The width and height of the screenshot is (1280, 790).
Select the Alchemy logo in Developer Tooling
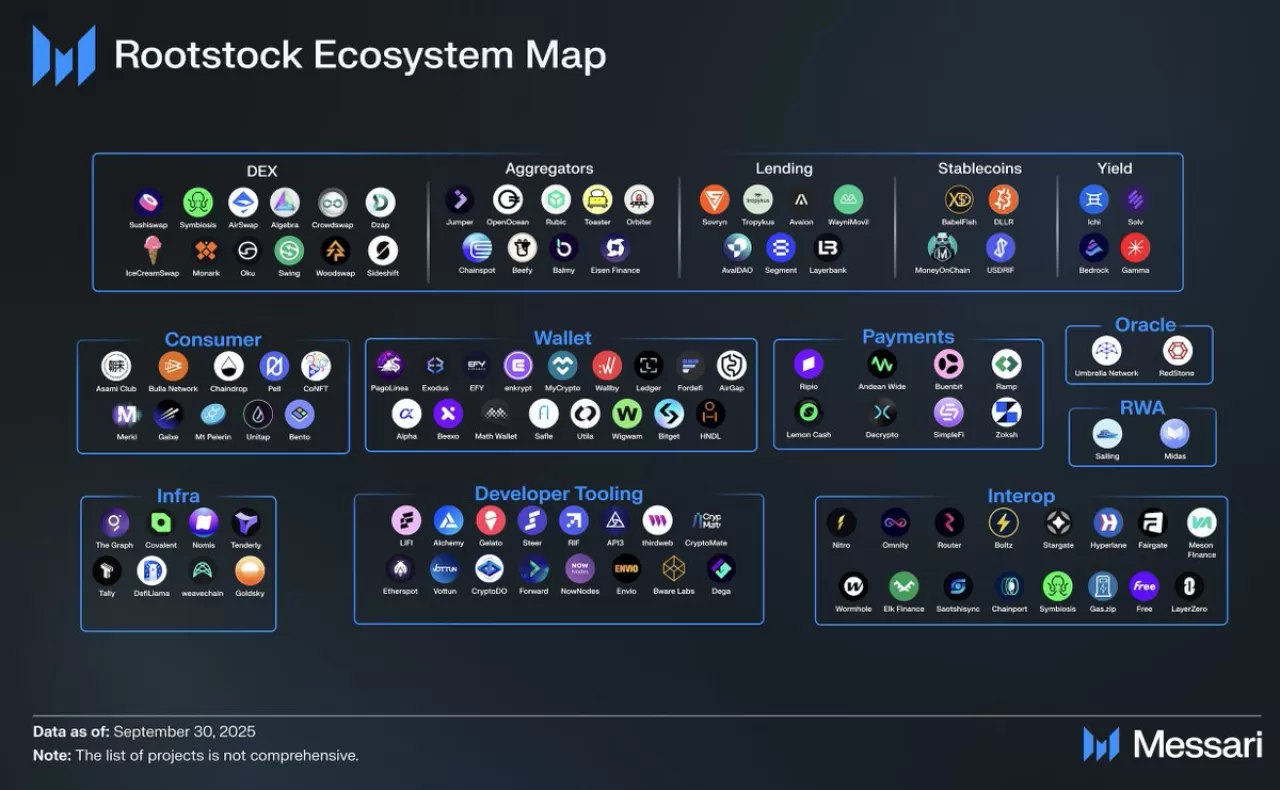tap(449, 520)
